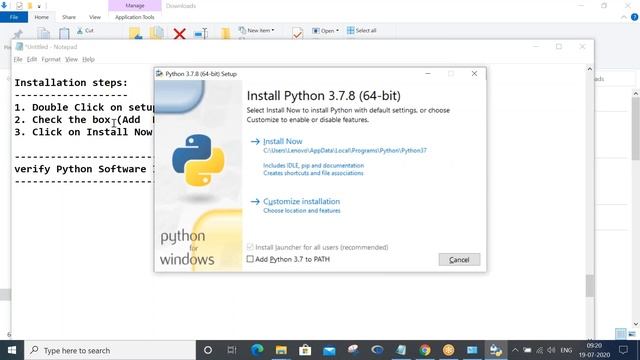The image size is (640, 360).
Task: Choose Customize installation option
Action: [x=301, y=201]
